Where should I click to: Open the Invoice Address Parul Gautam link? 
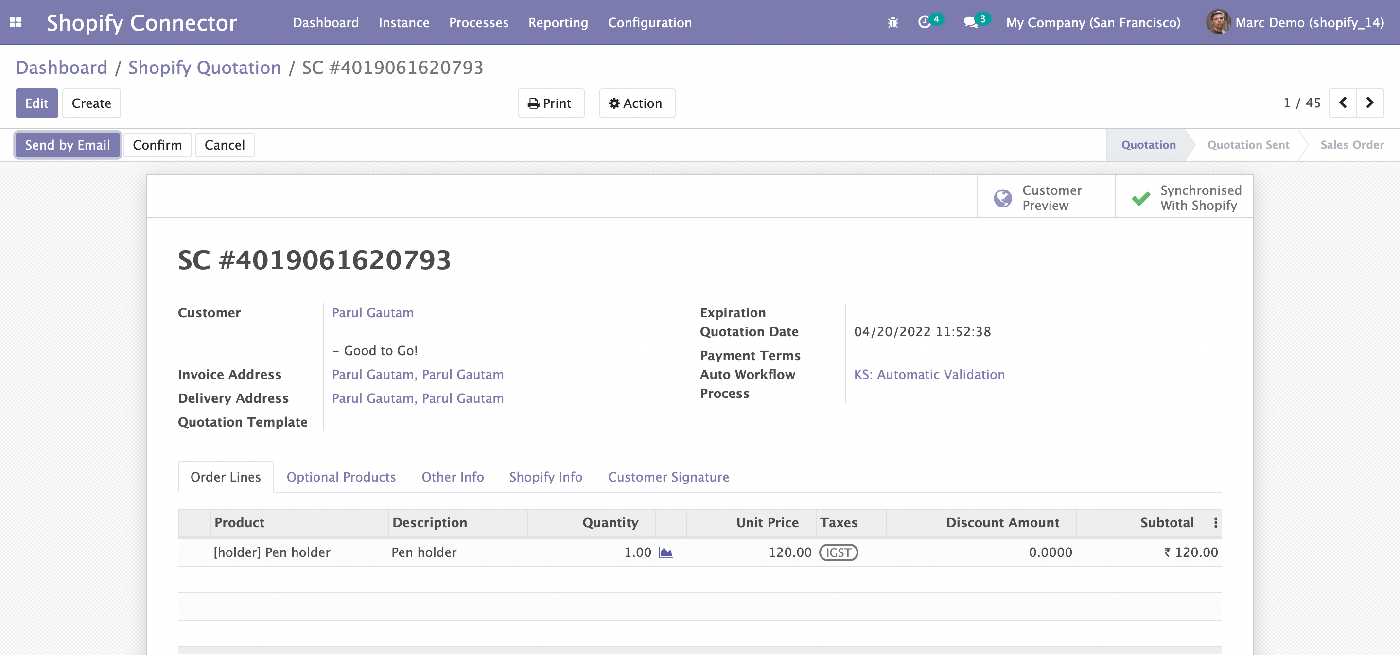click(418, 375)
